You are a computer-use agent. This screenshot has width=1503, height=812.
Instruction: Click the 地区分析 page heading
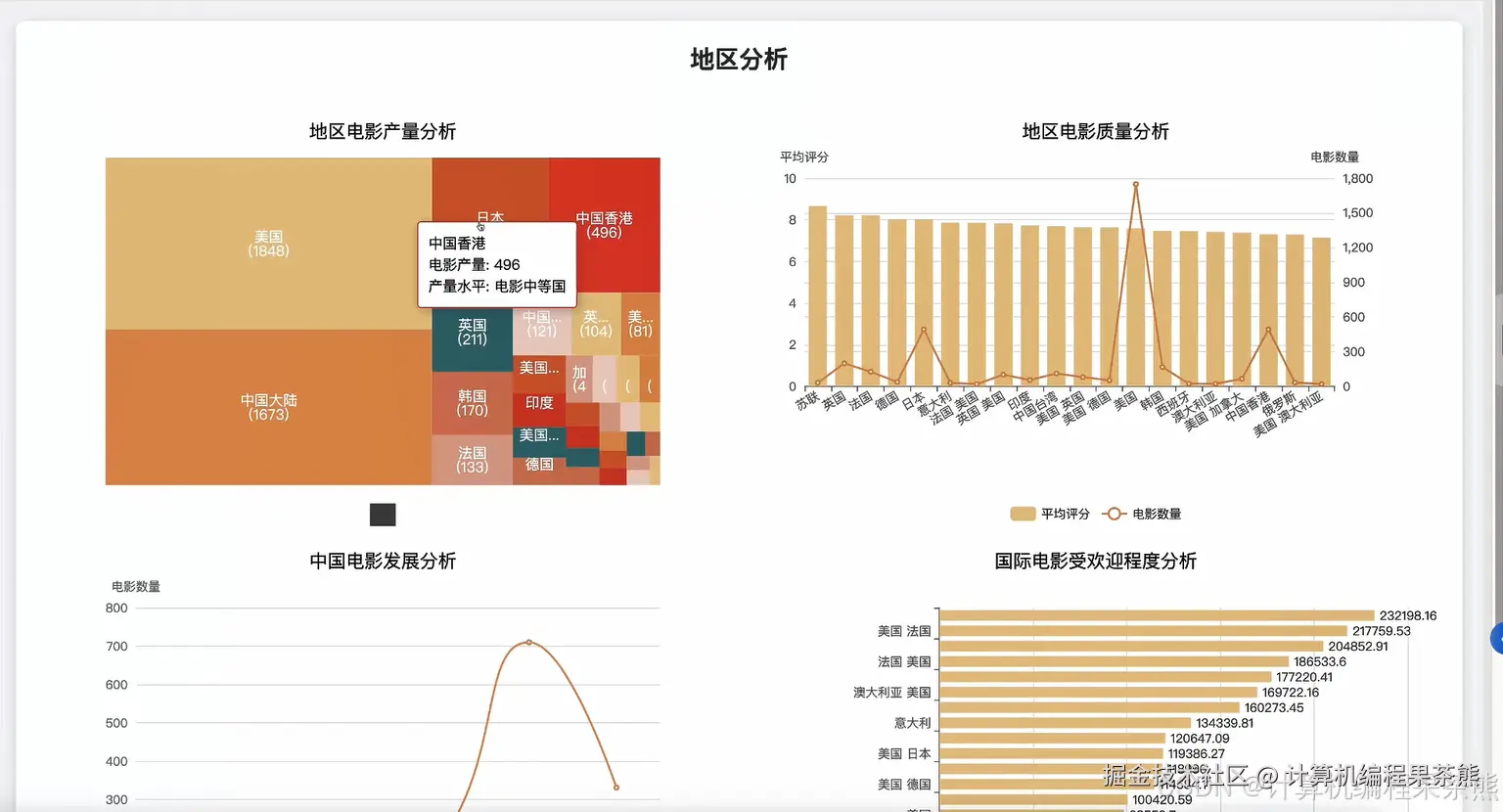point(739,60)
